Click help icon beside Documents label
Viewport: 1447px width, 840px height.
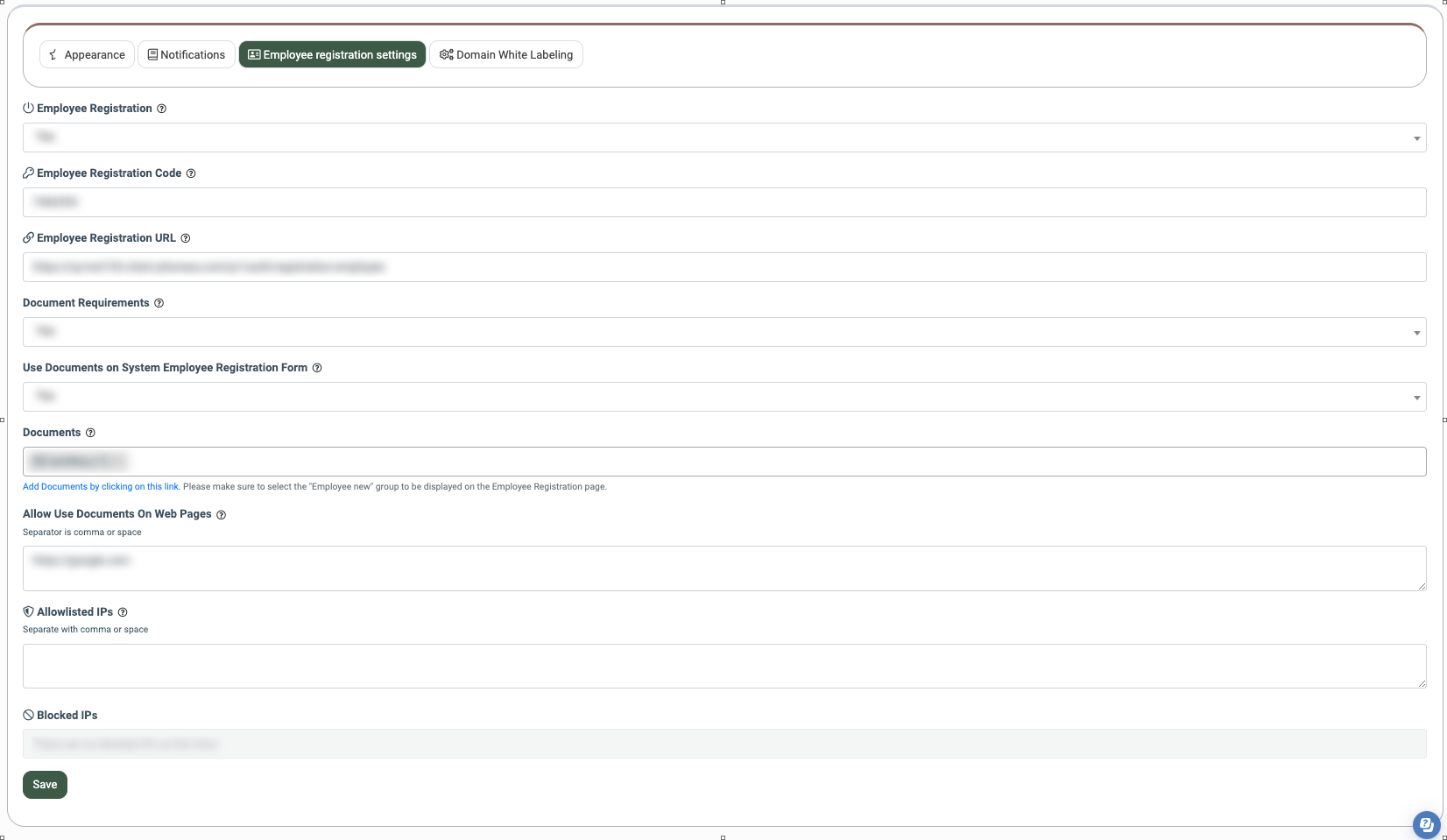(x=90, y=433)
